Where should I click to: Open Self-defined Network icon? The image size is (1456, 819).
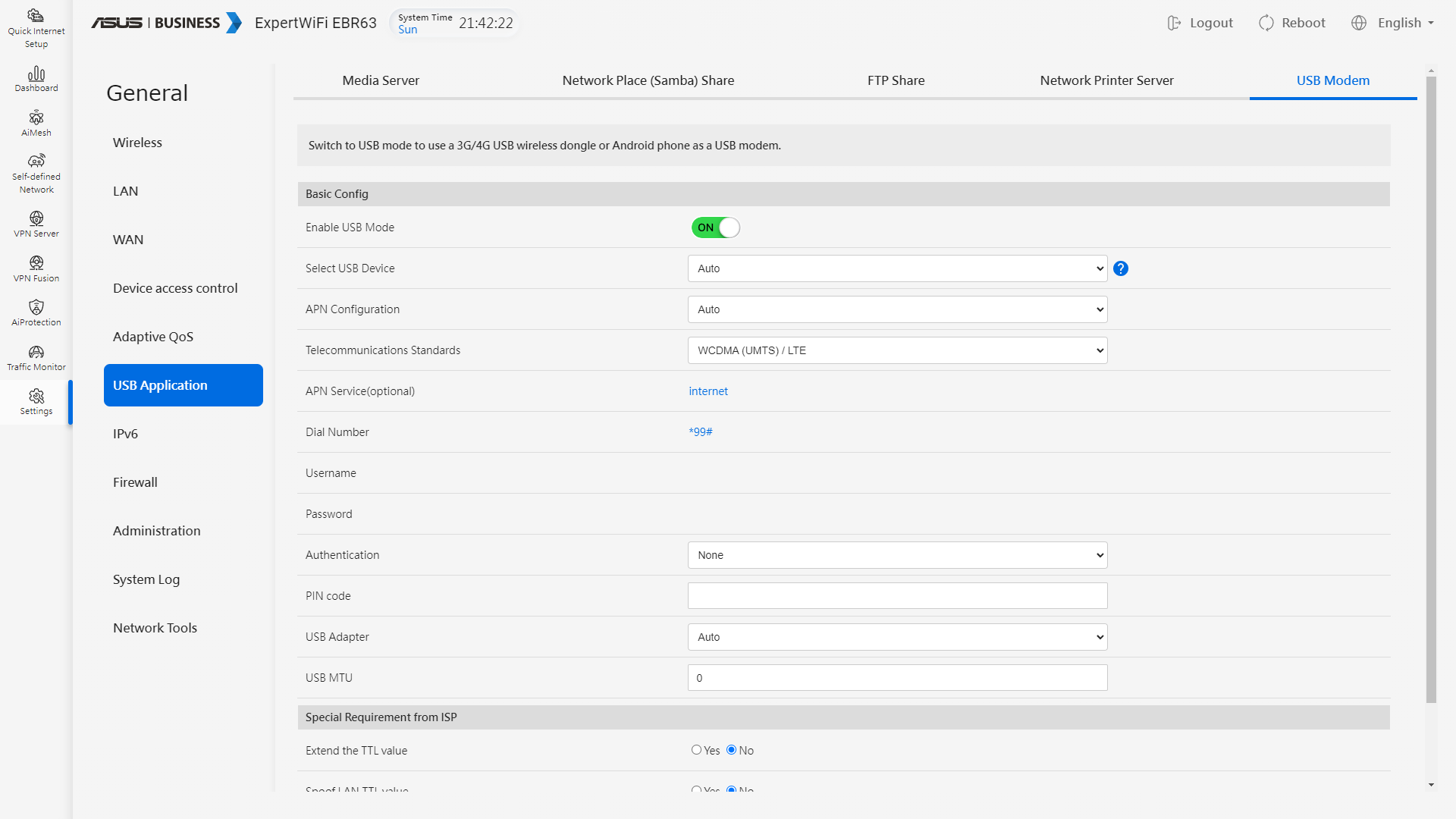pyautogui.click(x=36, y=174)
